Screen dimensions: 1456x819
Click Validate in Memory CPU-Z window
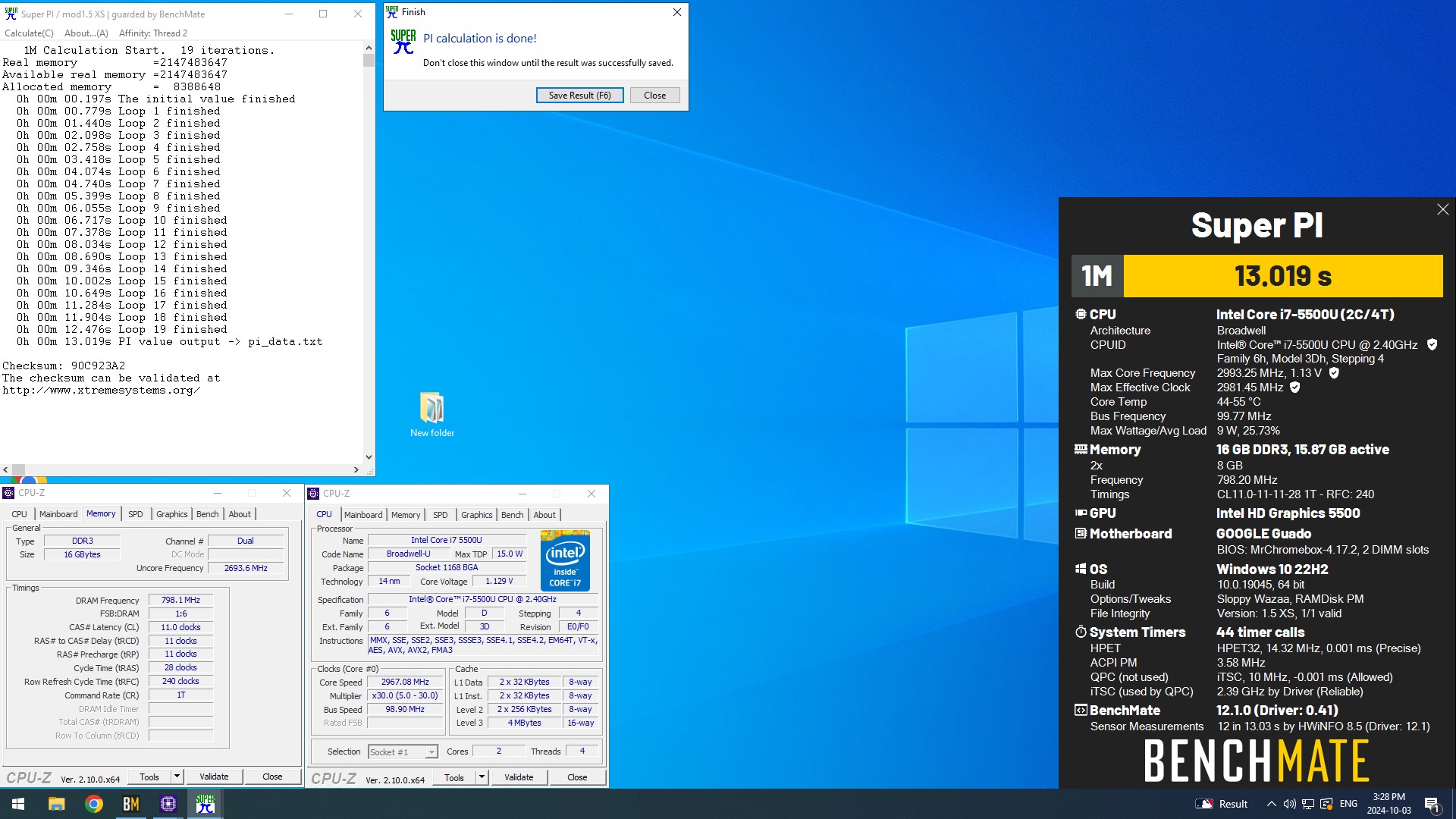click(214, 777)
